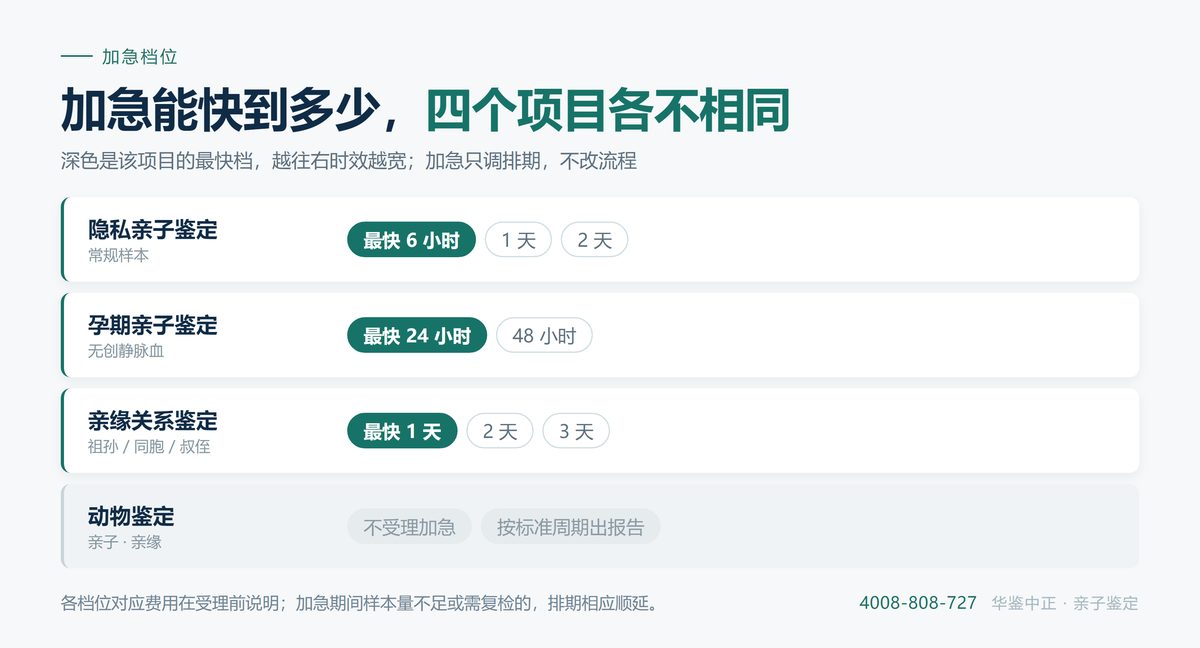Click the 亲子 · 亲缘 subtitle
Screen dimensions: 1200x648
(125, 543)
